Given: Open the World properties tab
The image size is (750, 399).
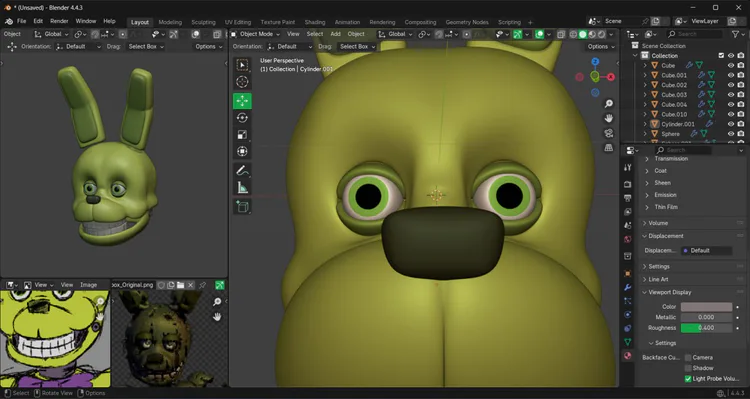Looking at the screenshot, I should 628,239.
